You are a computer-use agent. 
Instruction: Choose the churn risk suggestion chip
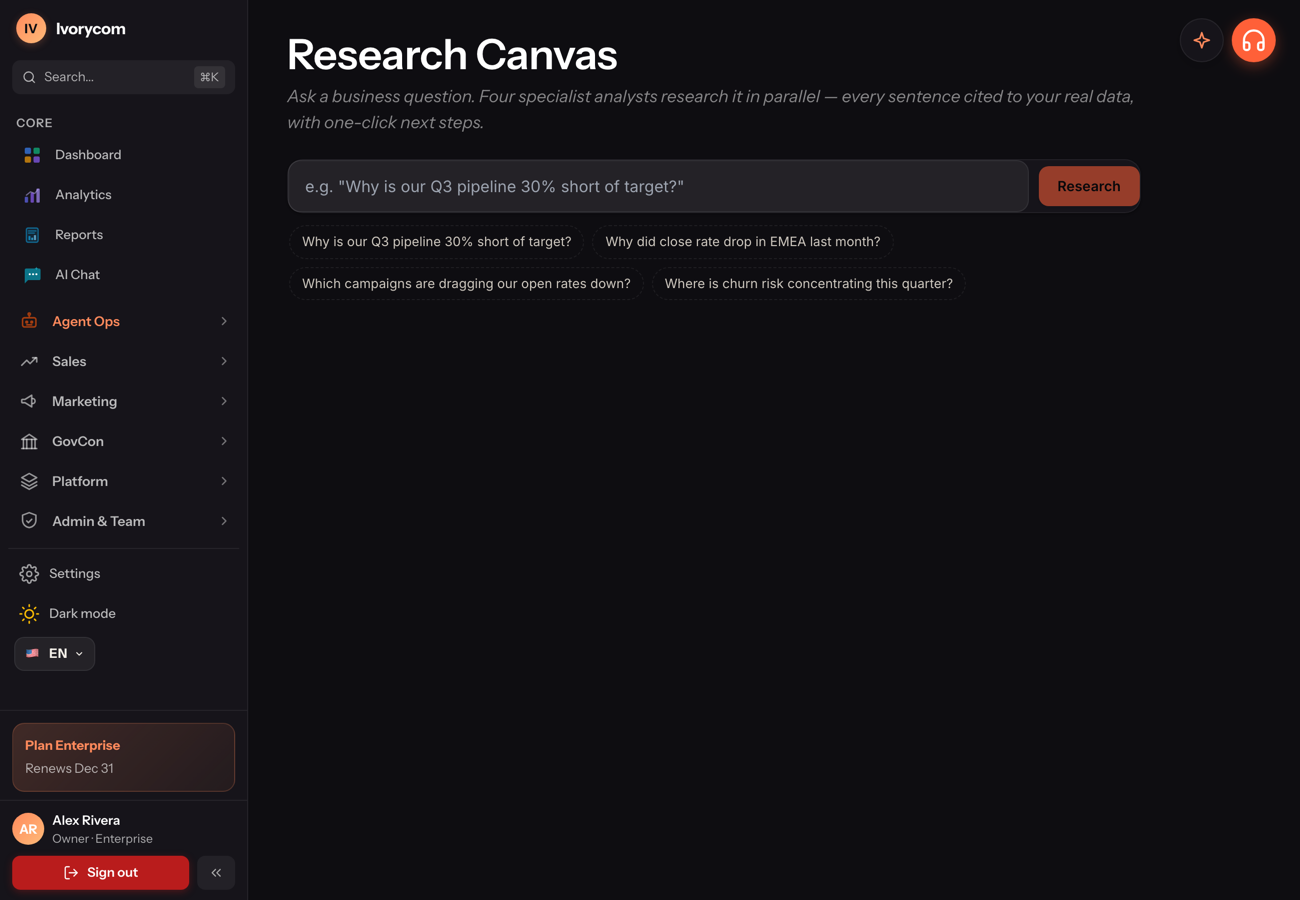click(809, 284)
